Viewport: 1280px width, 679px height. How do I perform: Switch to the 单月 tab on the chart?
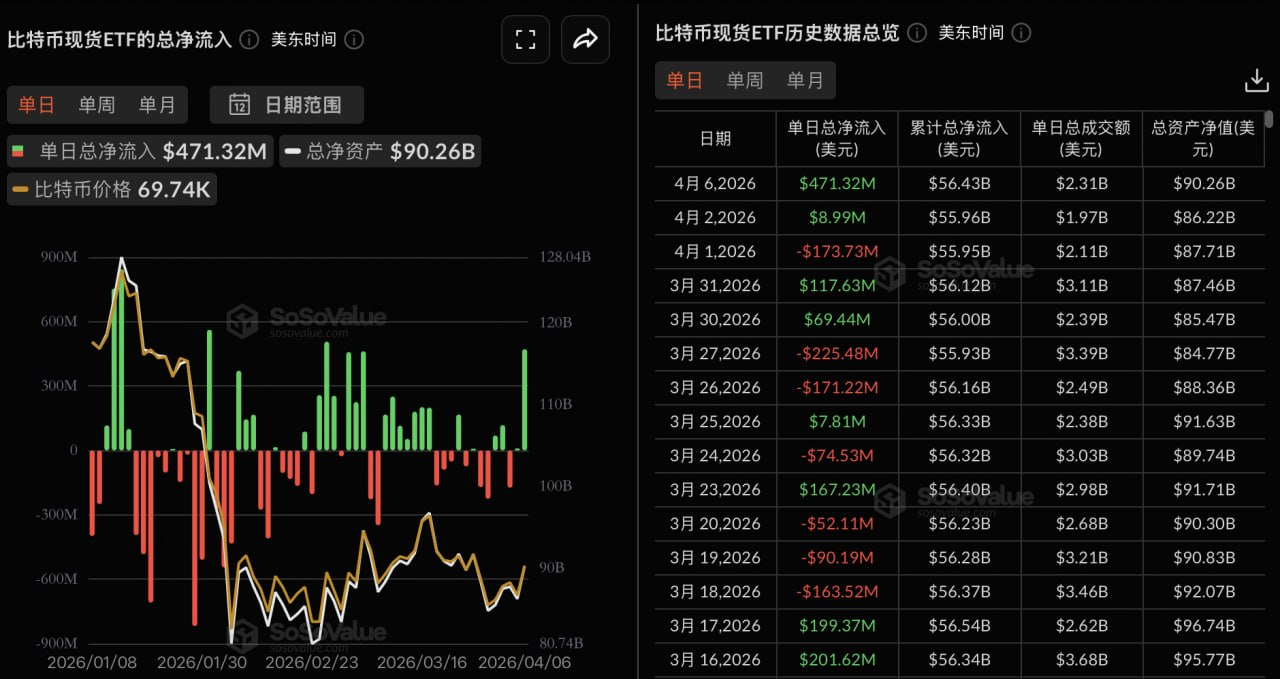(x=158, y=104)
